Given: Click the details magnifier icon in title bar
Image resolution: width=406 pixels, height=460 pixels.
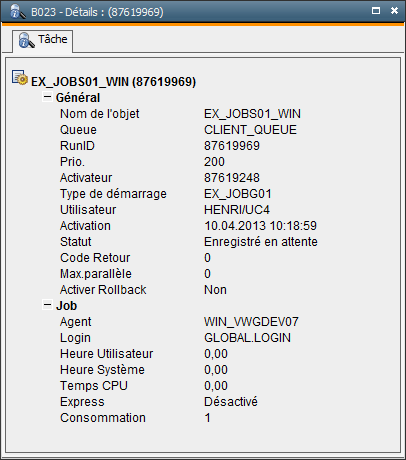Looking at the screenshot, I should point(18,12).
